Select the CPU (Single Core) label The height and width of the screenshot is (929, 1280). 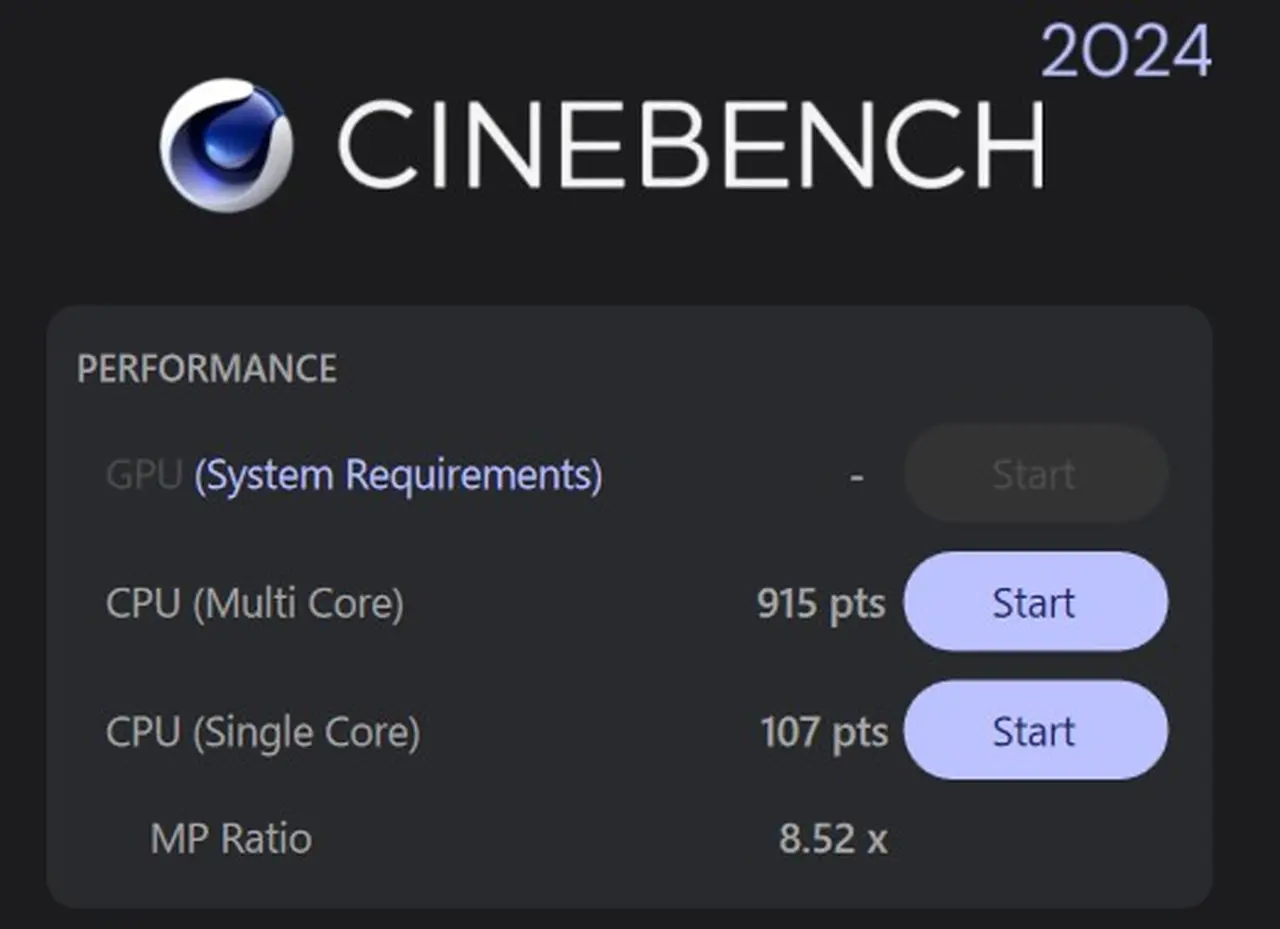tap(263, 733)
